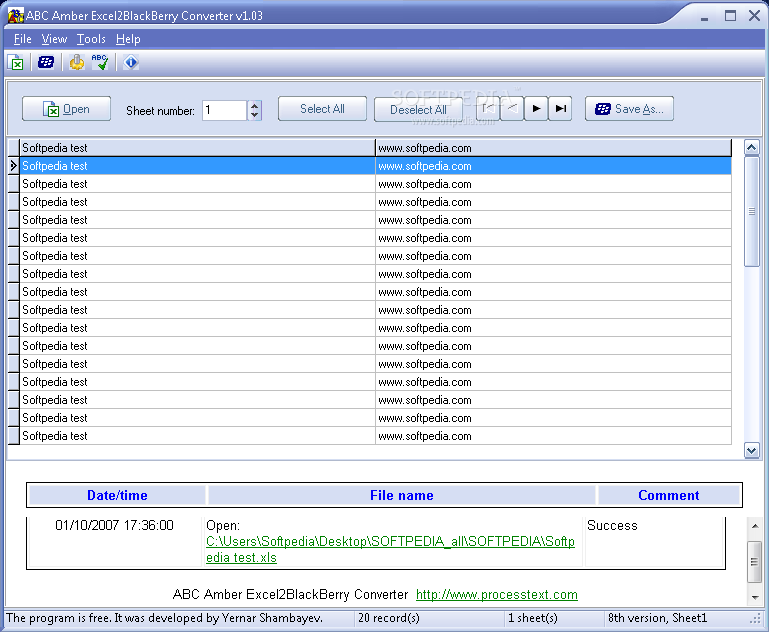Image resolution: width=769 pixels, height=632 pixels.
Task: Minimize the Excel2BlackBerry Converter window
Action: 705,18
